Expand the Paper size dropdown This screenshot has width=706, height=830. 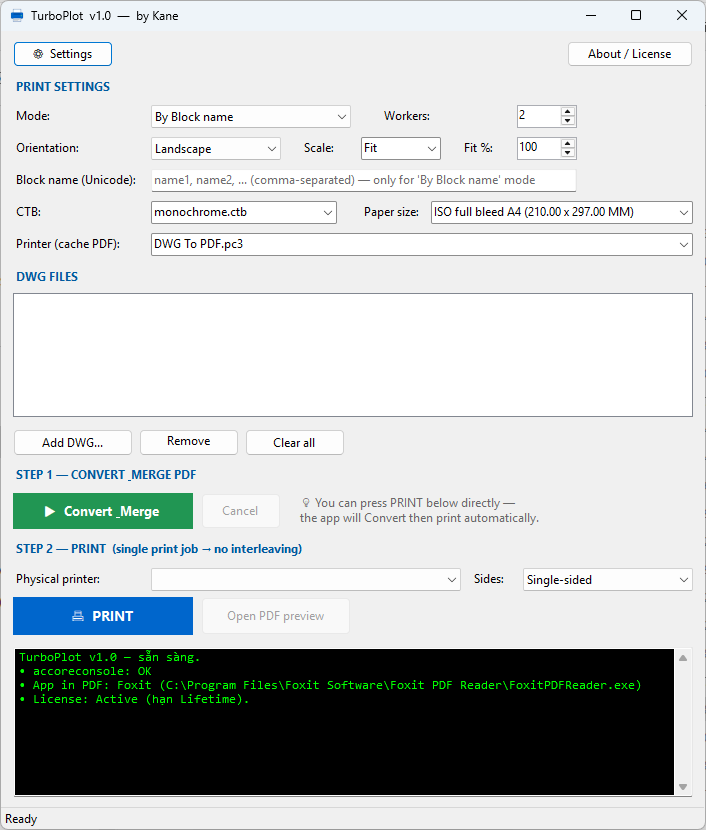[x=562, y=212]
